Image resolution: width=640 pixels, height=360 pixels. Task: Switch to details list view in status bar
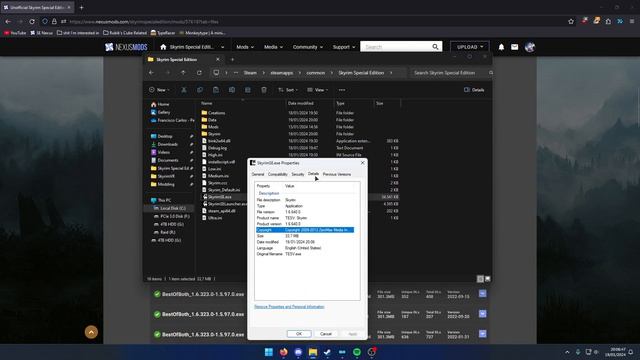tap(480, 279)
